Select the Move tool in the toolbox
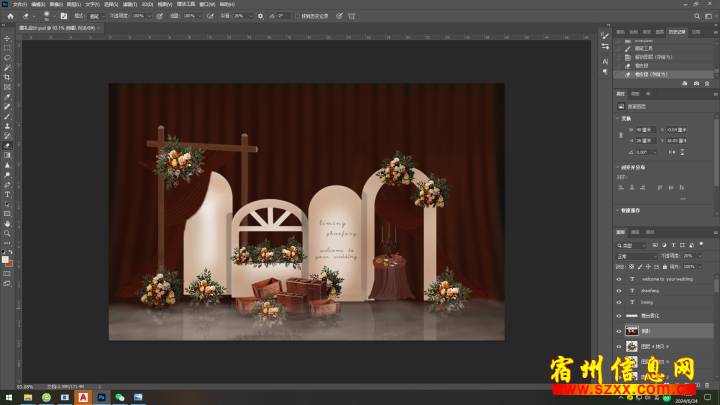 pos(7,38)
